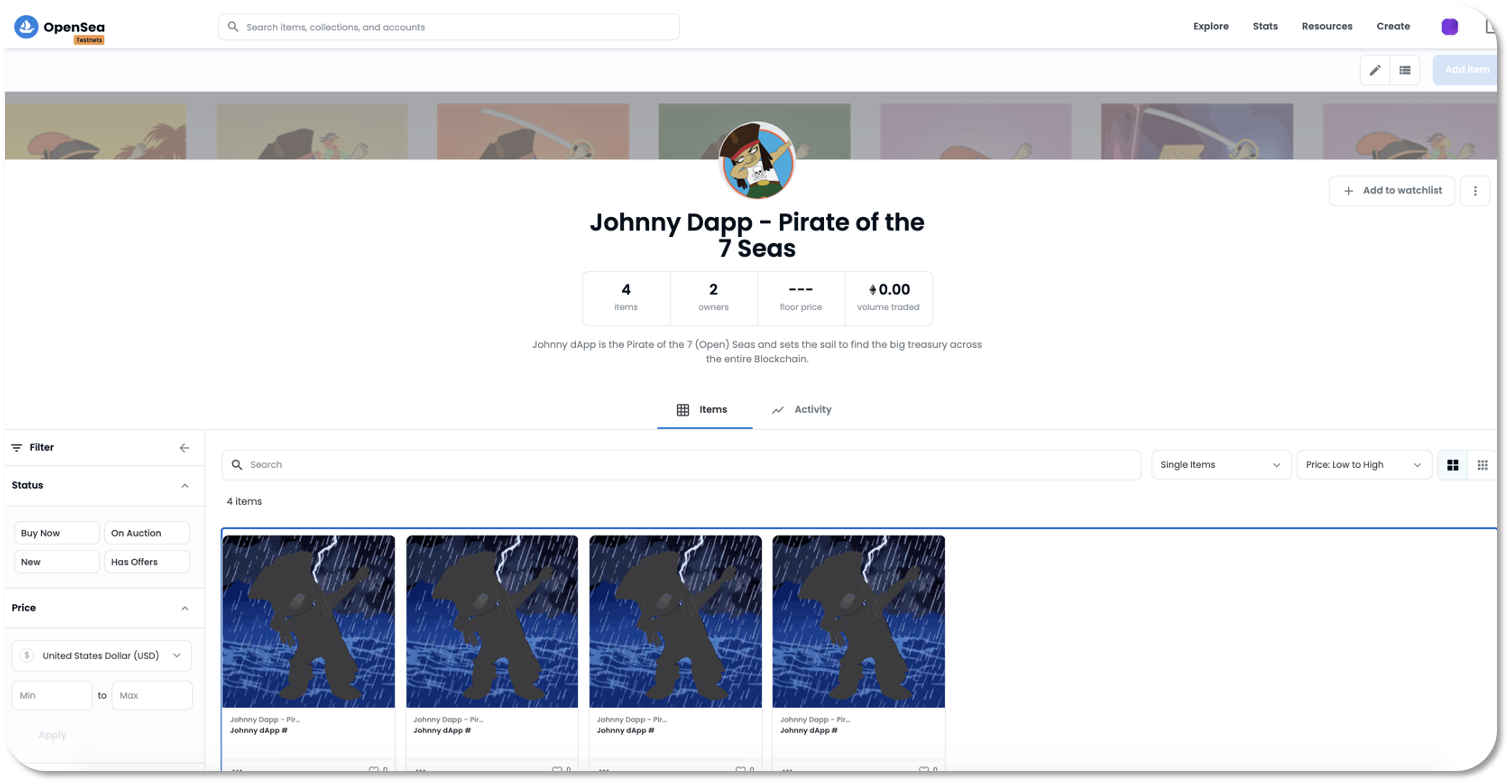Click the plus icon on Add to watchlist
Viewport: 1510px width, 784px height.
coord(1348,191)
